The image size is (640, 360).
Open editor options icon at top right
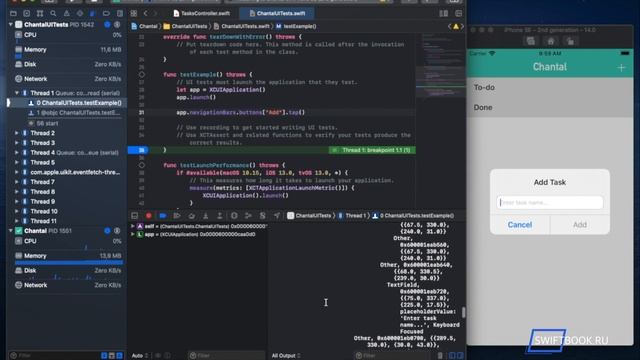444,13
